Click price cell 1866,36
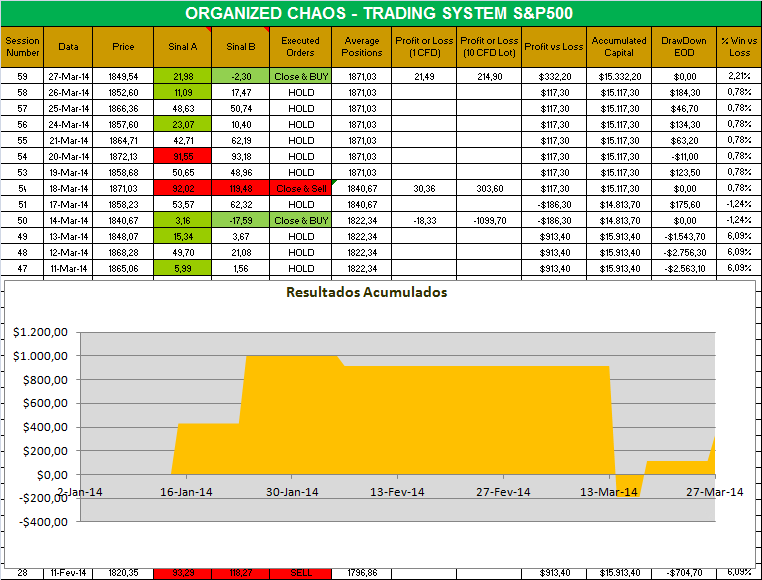Viewport: 762px width, 580px height. click(123, 108)
